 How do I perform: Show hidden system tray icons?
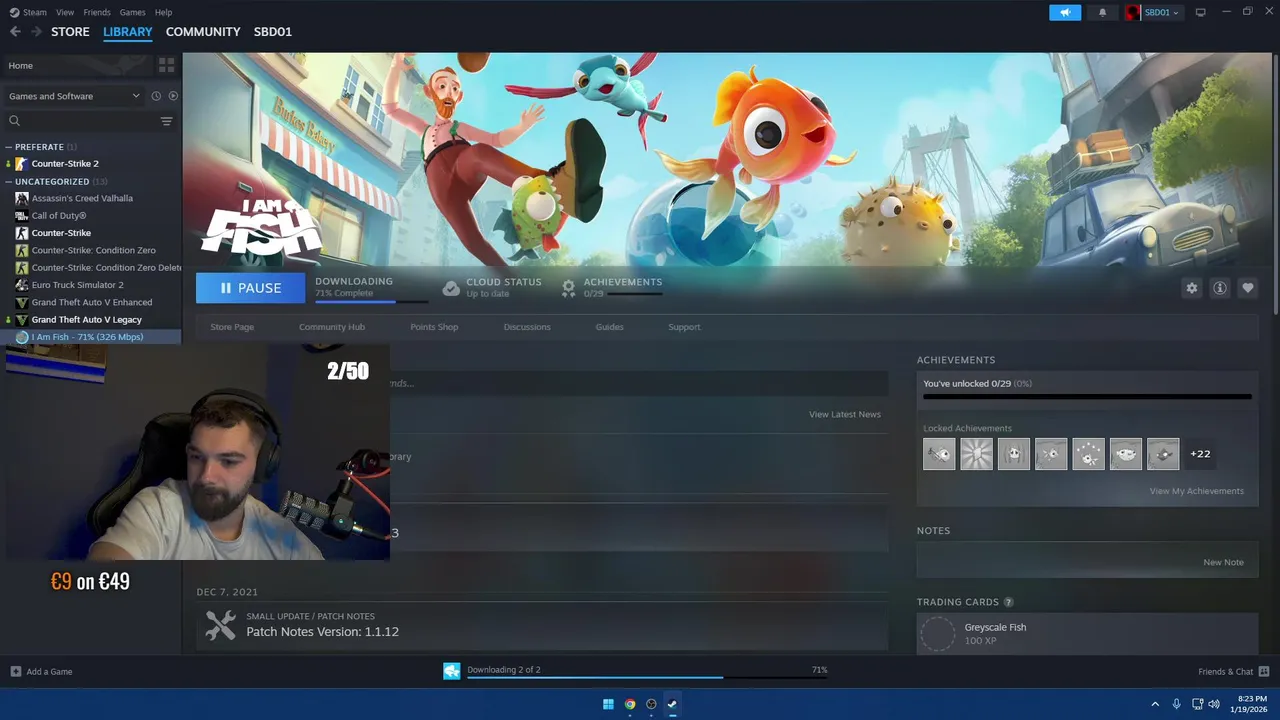click(1155, 704)
